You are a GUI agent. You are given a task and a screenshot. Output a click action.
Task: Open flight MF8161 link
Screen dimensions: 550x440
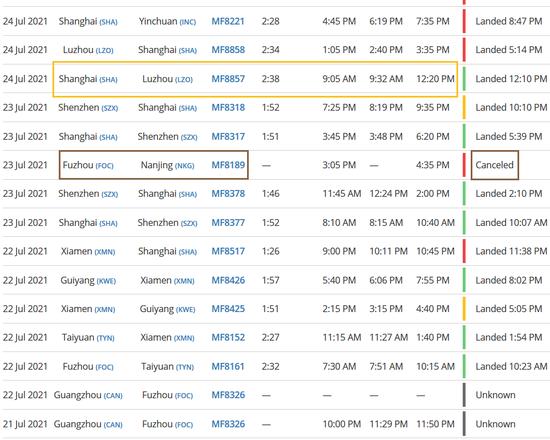click(x=228, y=367)
